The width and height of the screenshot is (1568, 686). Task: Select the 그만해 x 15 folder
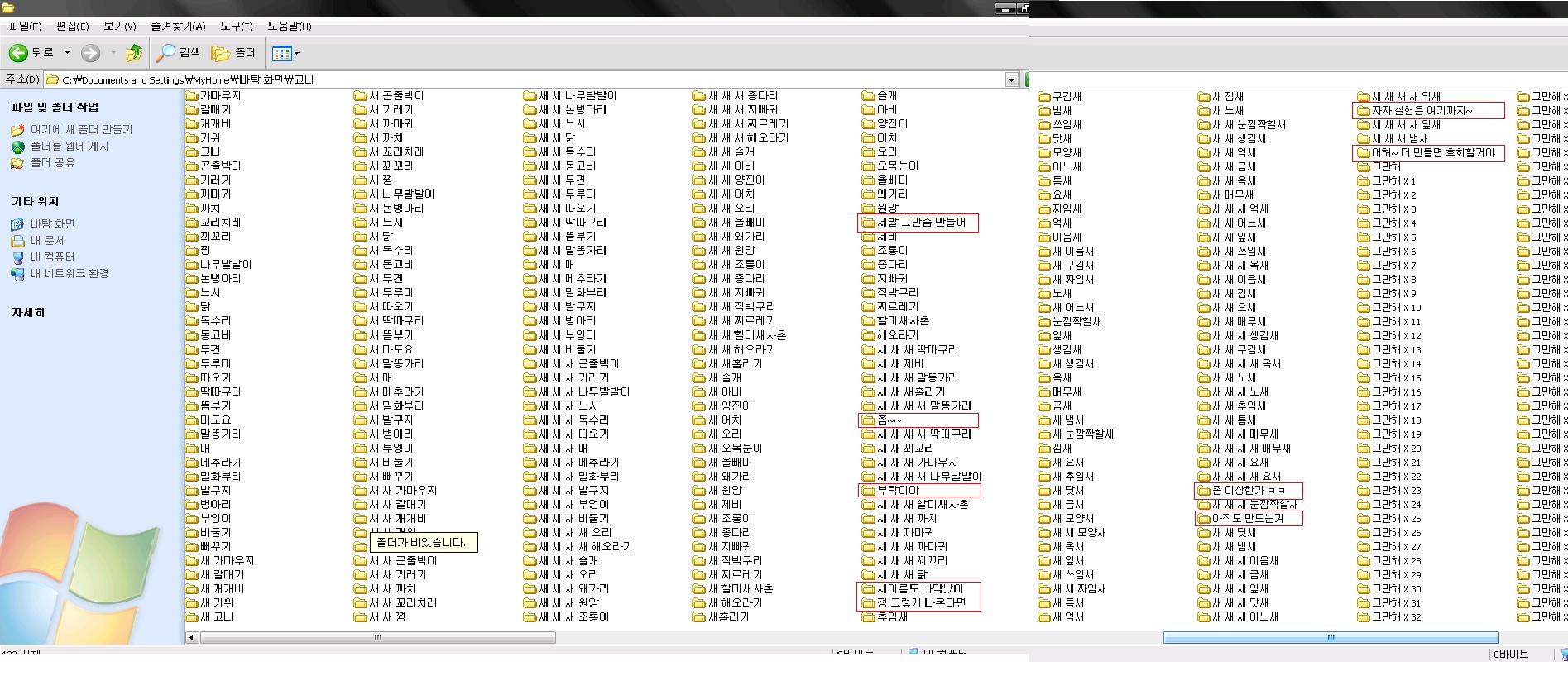[x=1390, y=377]
